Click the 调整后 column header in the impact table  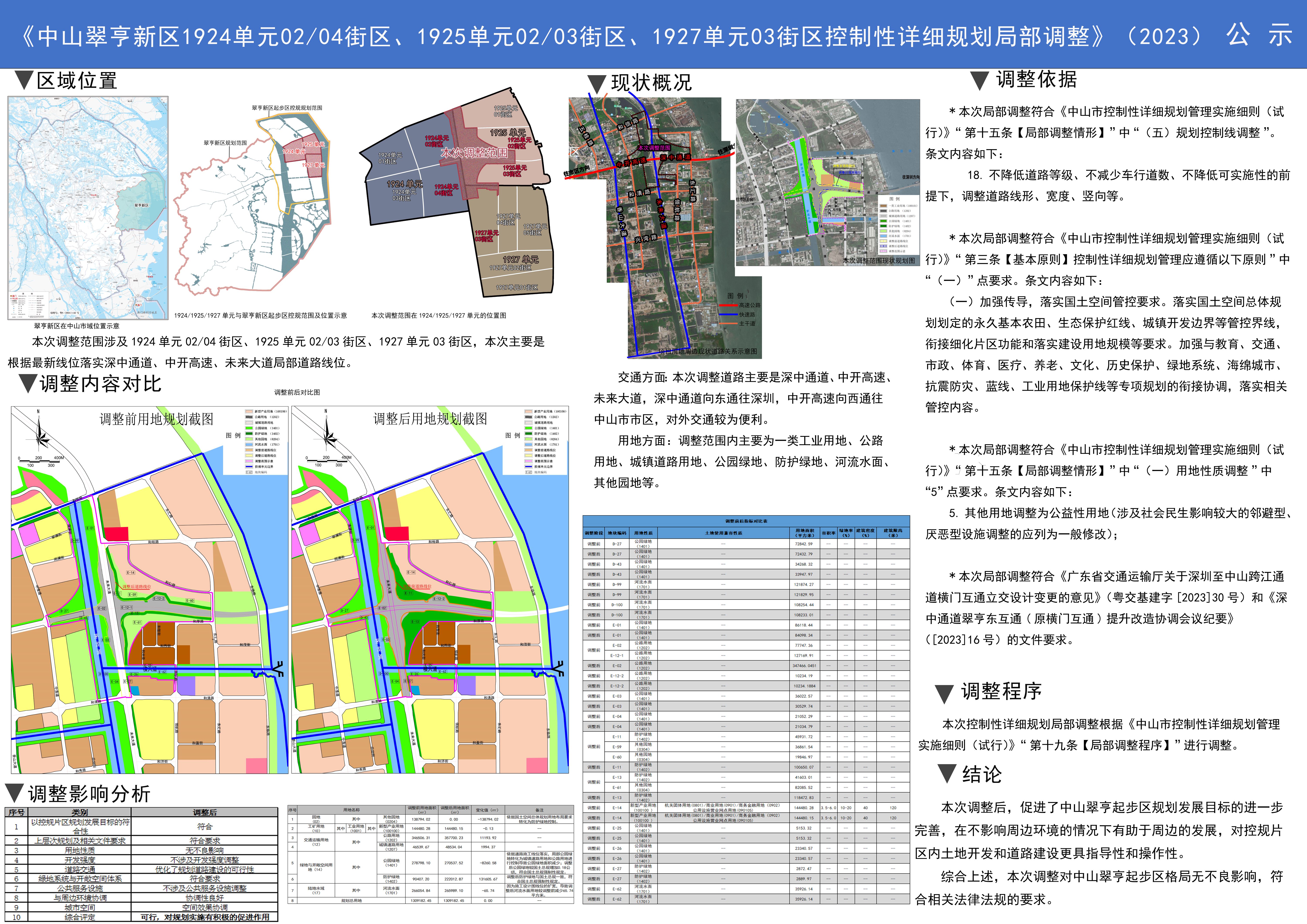click(x=204, y=813)
